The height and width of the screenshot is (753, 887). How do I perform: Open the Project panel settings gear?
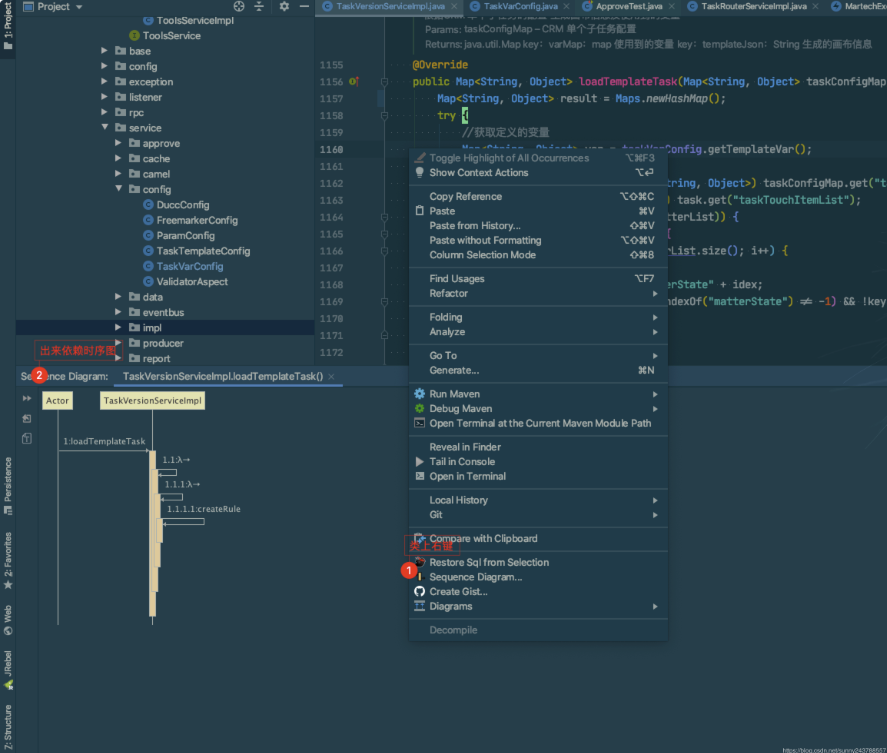tap(284, 7)
